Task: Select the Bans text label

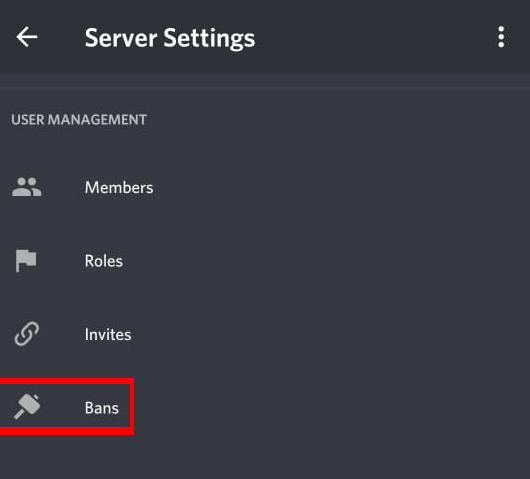Action: pos(102,408)
